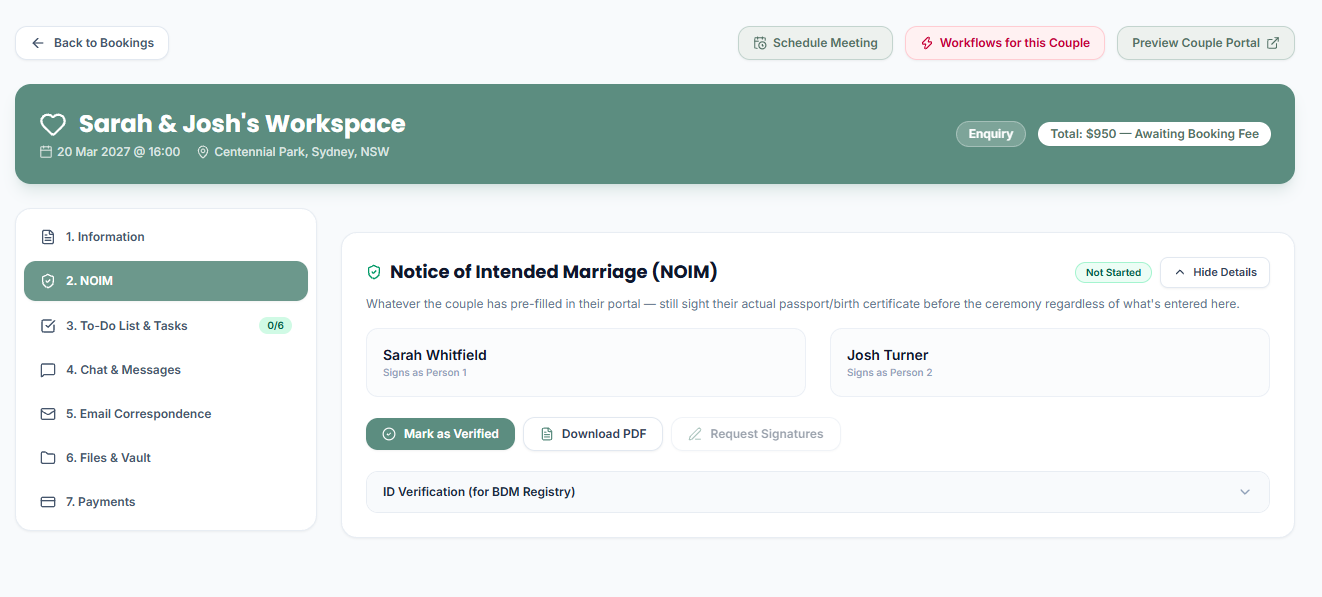Screen dimensions: 1322x597
Task: Click Schedule Meeting button
Action: pyautogui.click(x=815, y=43)
